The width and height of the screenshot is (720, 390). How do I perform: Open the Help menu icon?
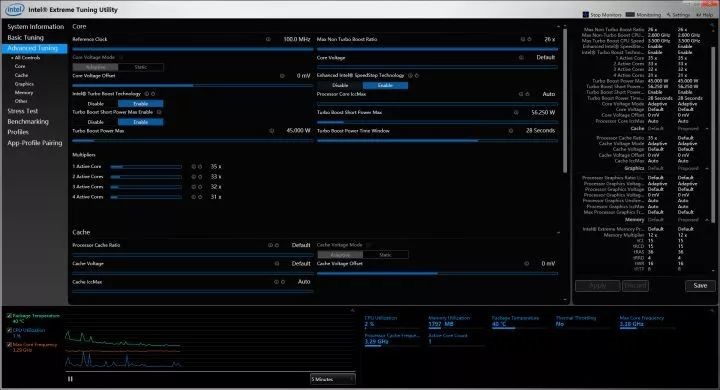pyautogui.click(x=698, y=15)
